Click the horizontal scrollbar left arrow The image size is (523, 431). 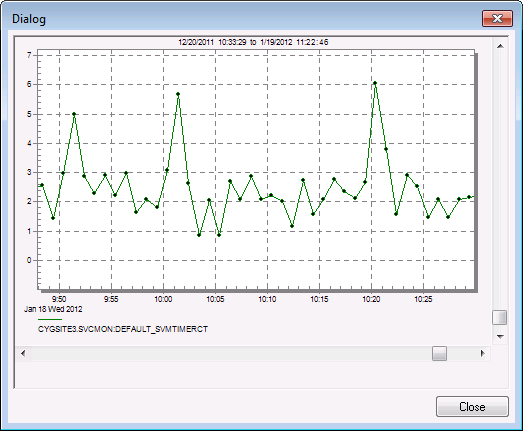(23, 353)
